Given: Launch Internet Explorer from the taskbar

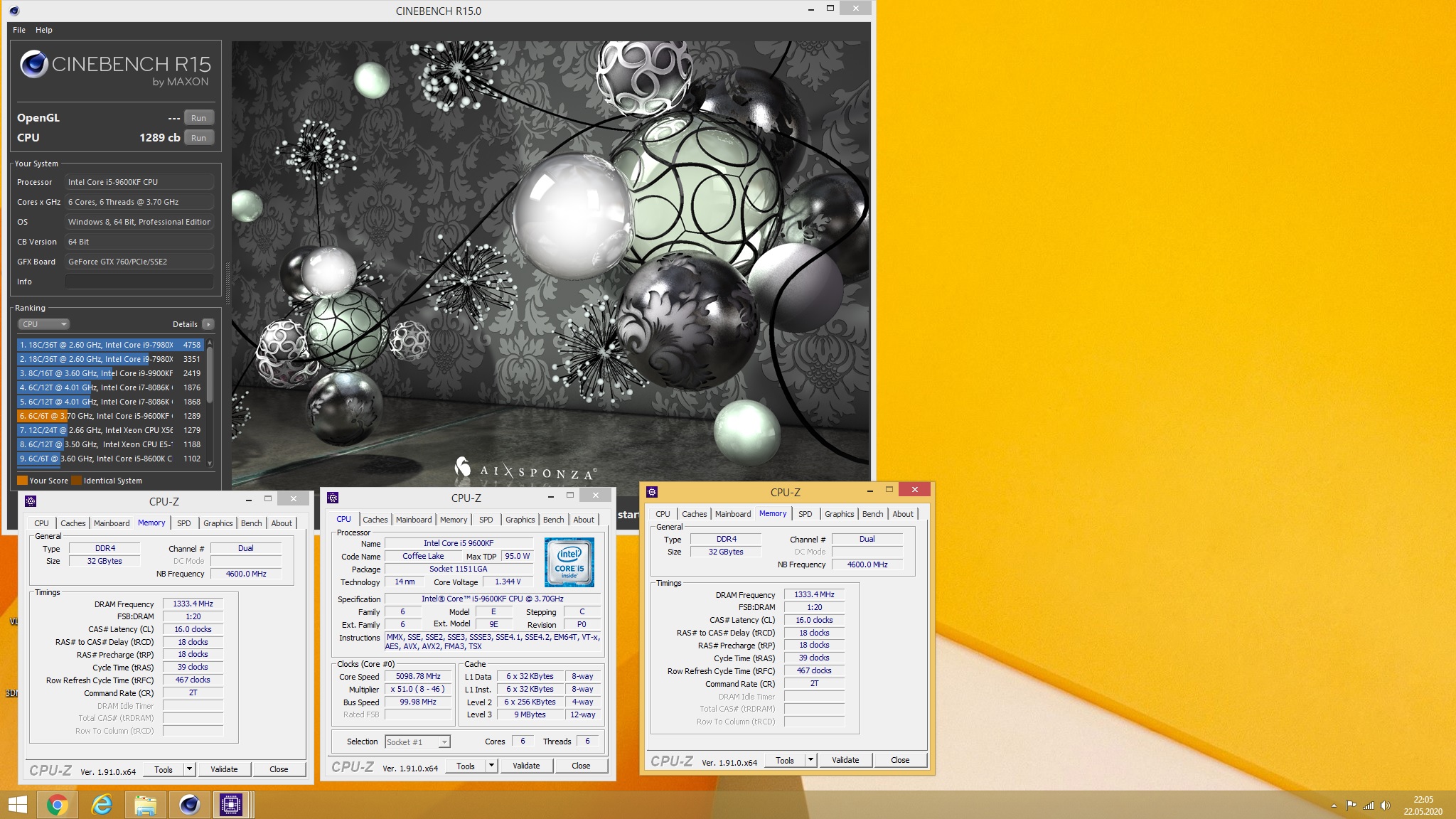Looking at the screenshot, I should pyautogui.click(x=102, y=805).
